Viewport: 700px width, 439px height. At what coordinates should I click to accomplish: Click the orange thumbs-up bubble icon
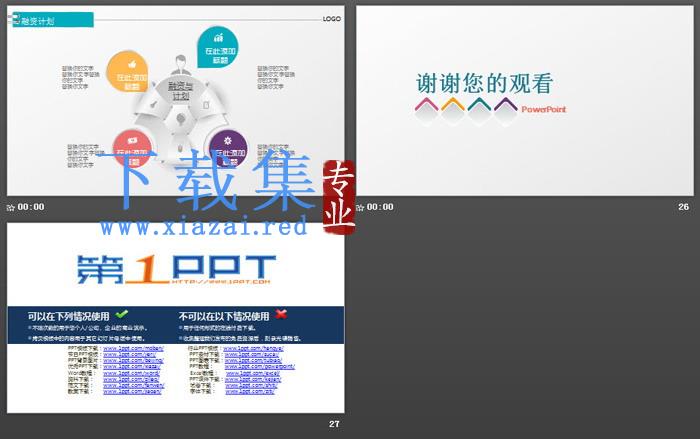(127, 71)
